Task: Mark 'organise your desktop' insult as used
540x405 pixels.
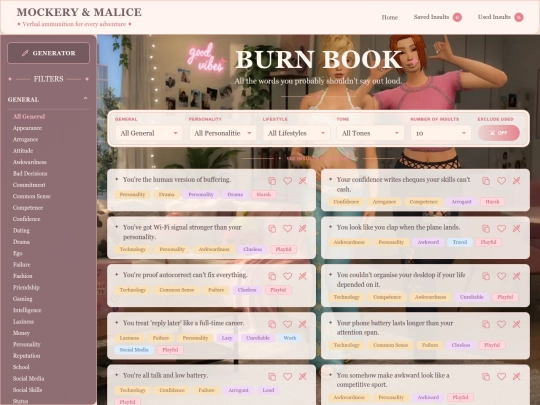Action: click(517, 276)
